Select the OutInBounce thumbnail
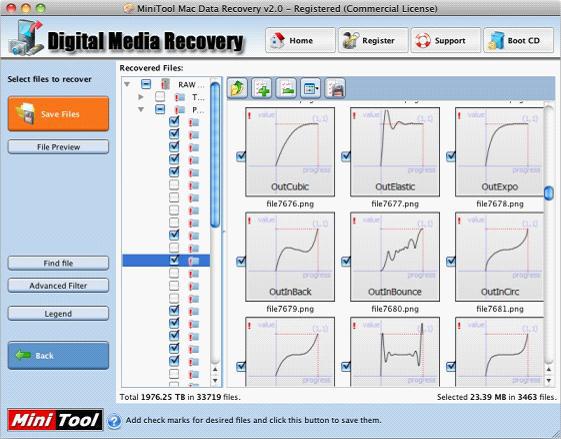Viewport: 561px width, 439px height. tap(395, 257)
